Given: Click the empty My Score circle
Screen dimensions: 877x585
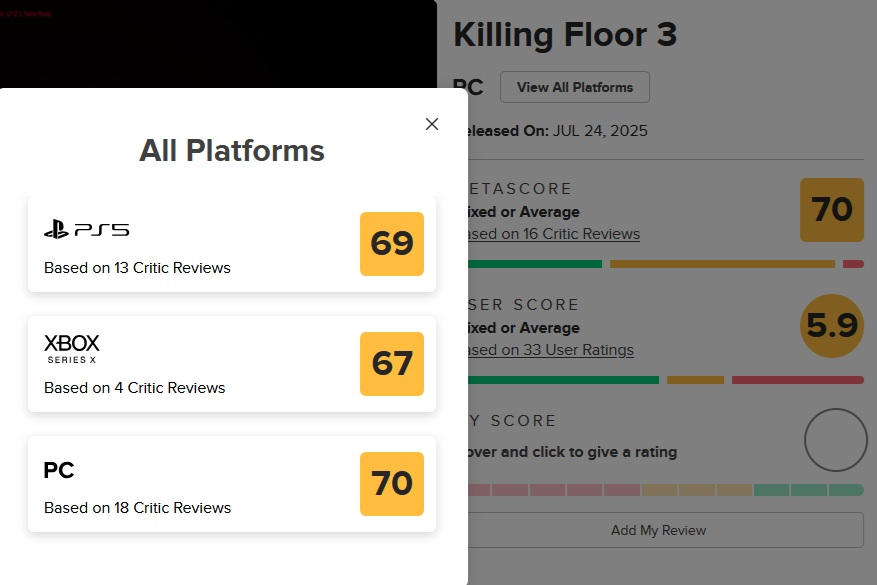Looking at the screenshot, I should 836,440.
